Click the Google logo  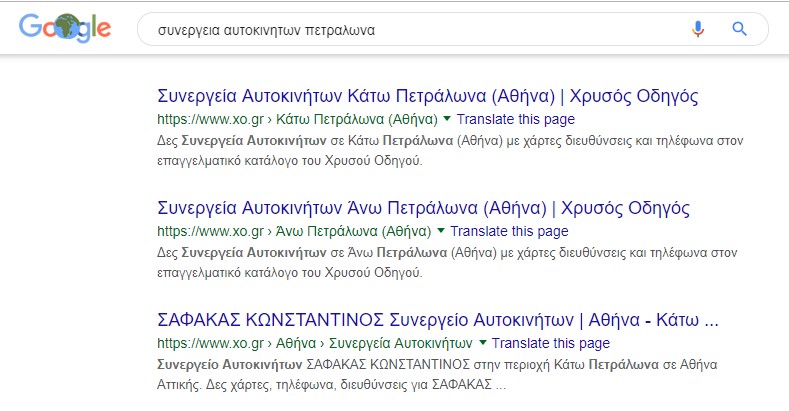tap(65, 28)
